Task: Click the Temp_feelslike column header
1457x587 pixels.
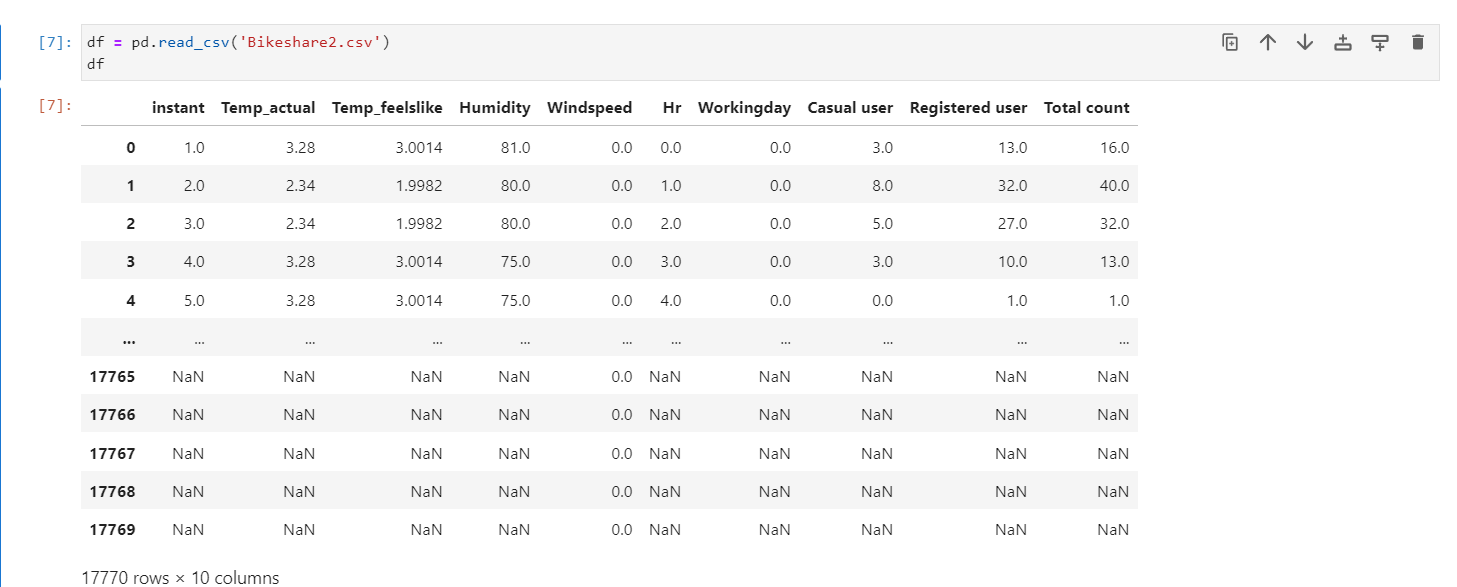Action: click(386, 107)
